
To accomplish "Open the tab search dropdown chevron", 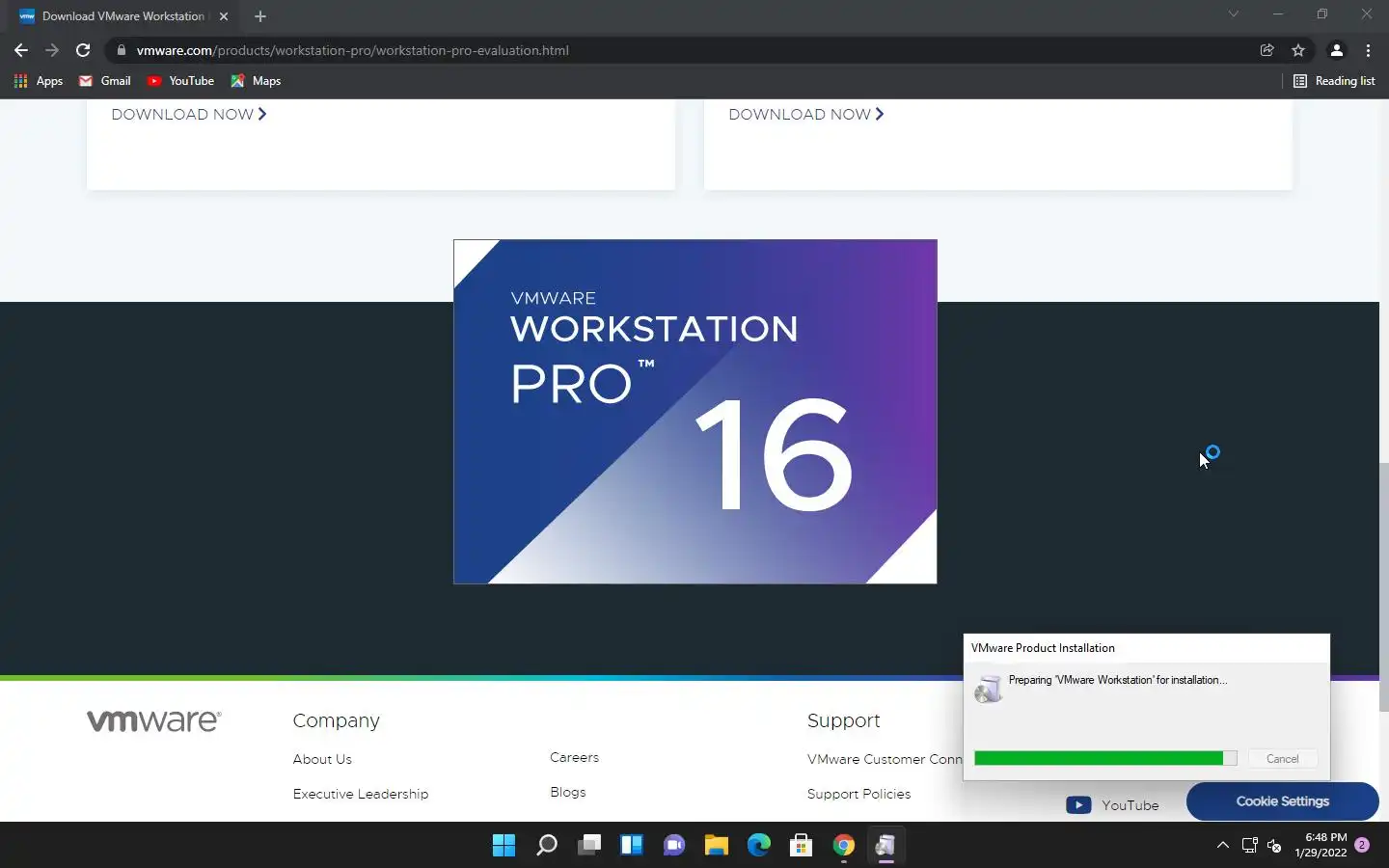I will pyautogui.click(x=1233, y=14).
